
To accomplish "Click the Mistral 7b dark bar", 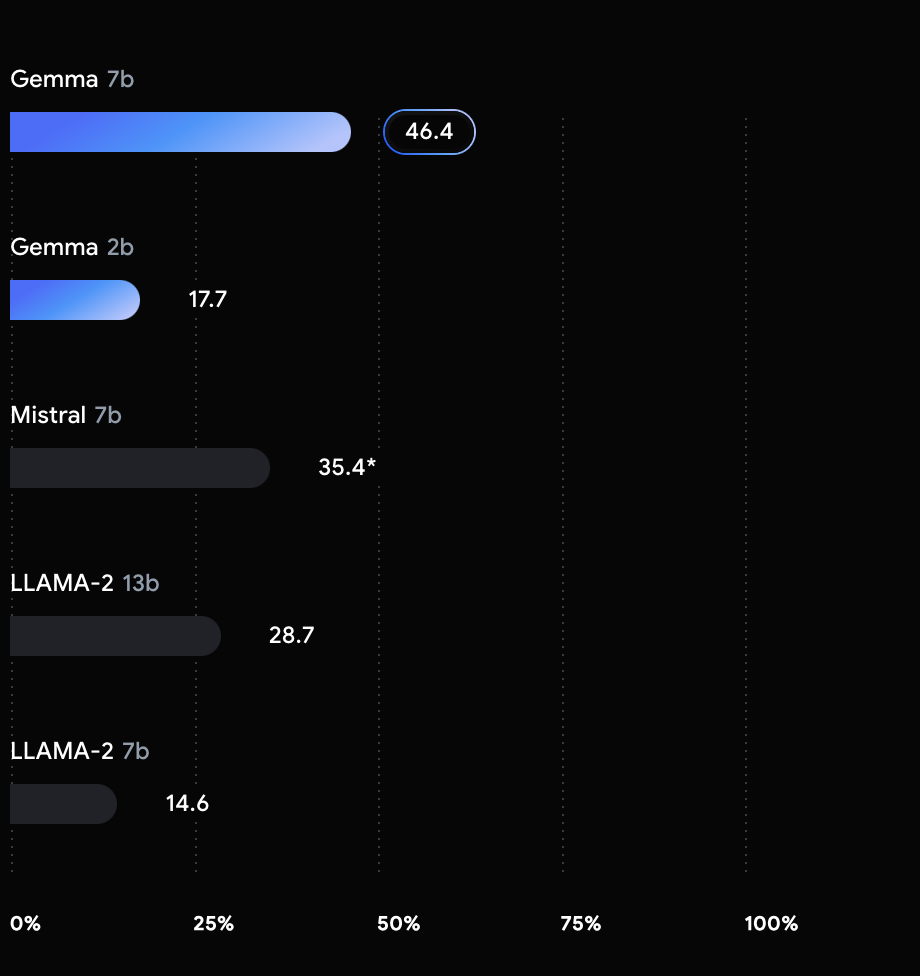I will tap(140, 468).
